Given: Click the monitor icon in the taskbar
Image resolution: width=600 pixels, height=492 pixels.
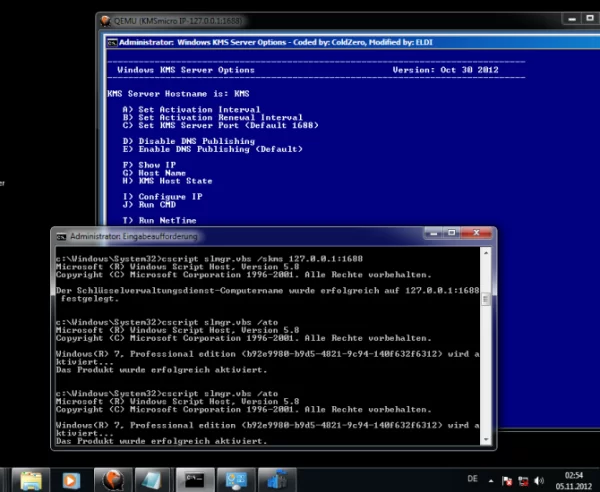Looking at the screenshot, I should point(237,479).
